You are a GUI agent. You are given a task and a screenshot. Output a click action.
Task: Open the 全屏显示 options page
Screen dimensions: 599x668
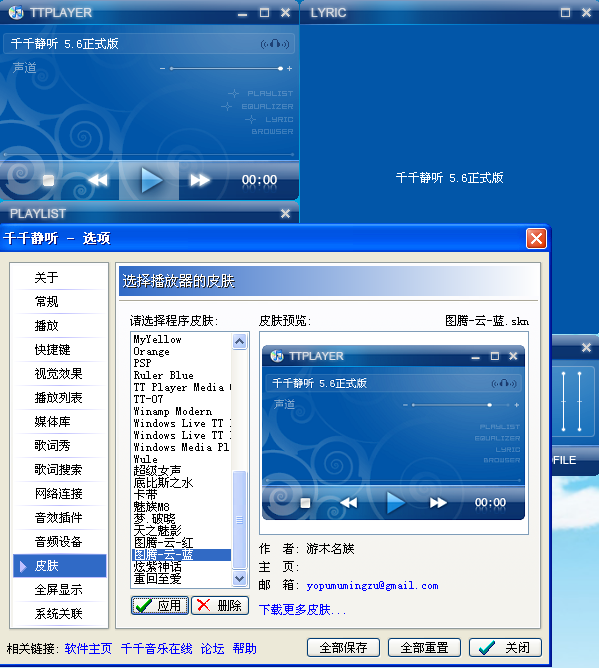coord(60,590)
